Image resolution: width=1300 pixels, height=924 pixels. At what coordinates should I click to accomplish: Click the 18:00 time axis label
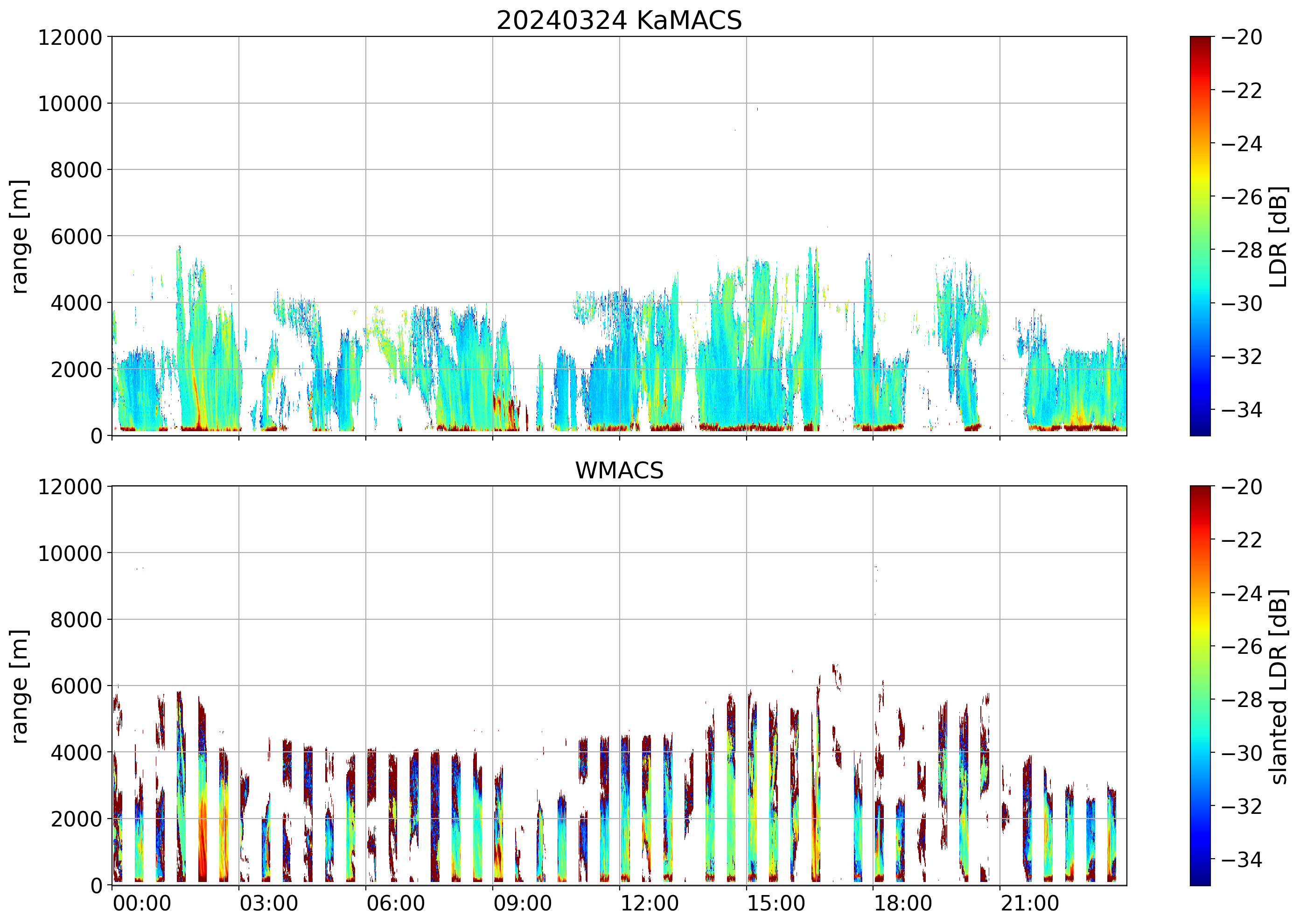pyautogui.click(x=903, y=903)
